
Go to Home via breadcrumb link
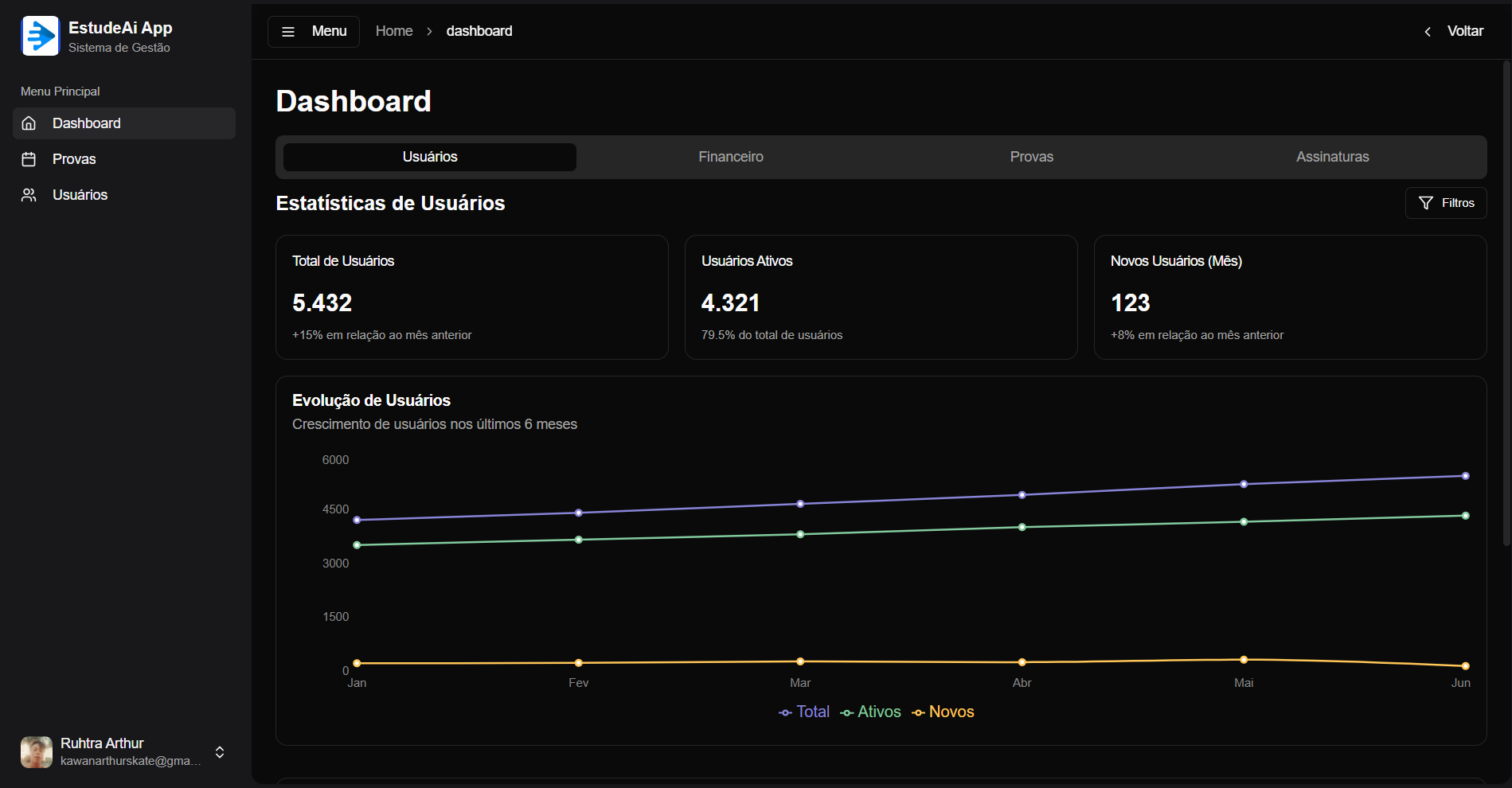pos(394,31)
